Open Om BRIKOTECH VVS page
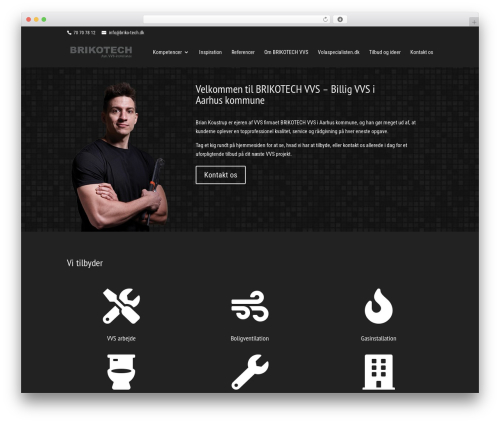 coord(286,52)
